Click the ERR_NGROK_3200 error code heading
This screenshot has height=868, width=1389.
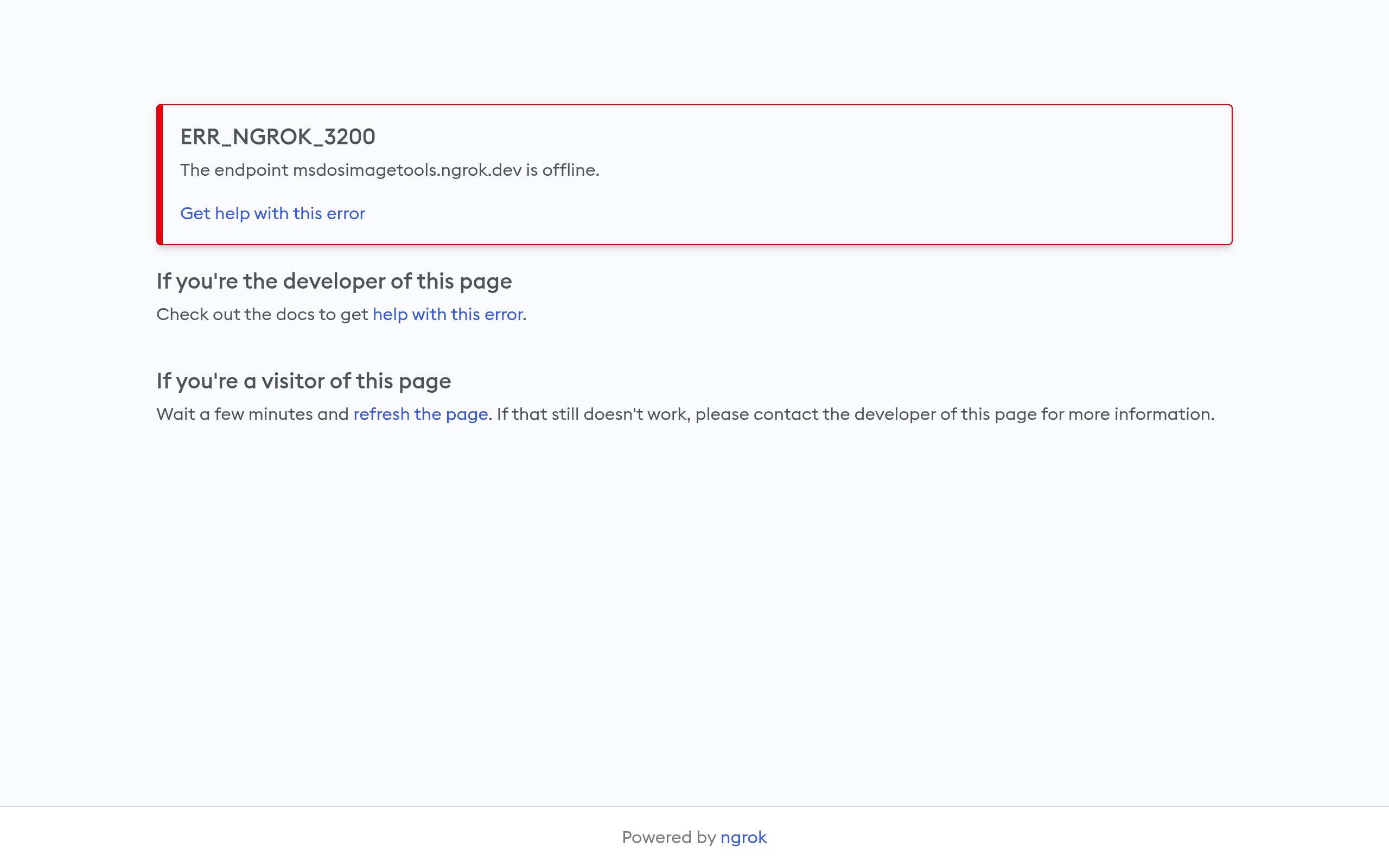click(x=278, y=137)
